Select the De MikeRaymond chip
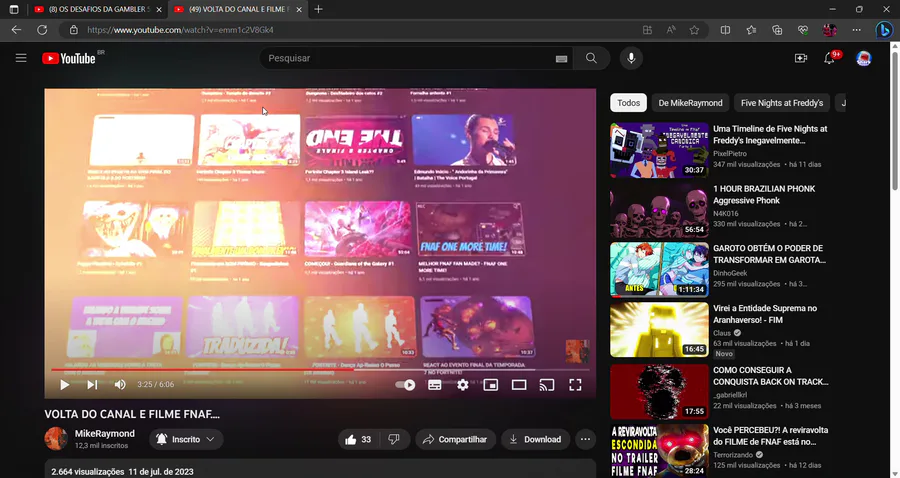900x478 pixels. pos(690,103)
